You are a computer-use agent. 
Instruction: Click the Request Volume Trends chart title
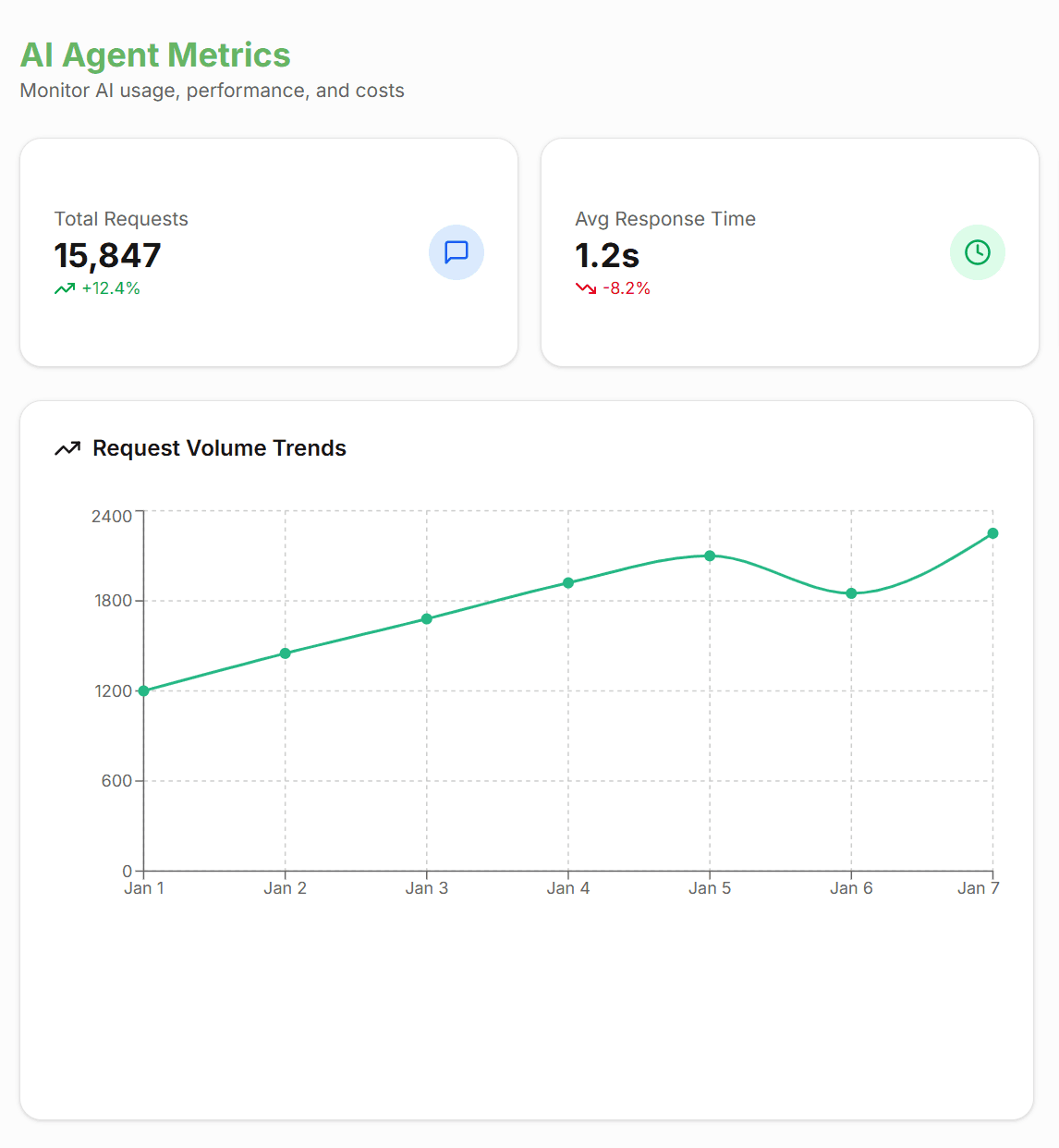pyautogui.click(x=219, y=448)
